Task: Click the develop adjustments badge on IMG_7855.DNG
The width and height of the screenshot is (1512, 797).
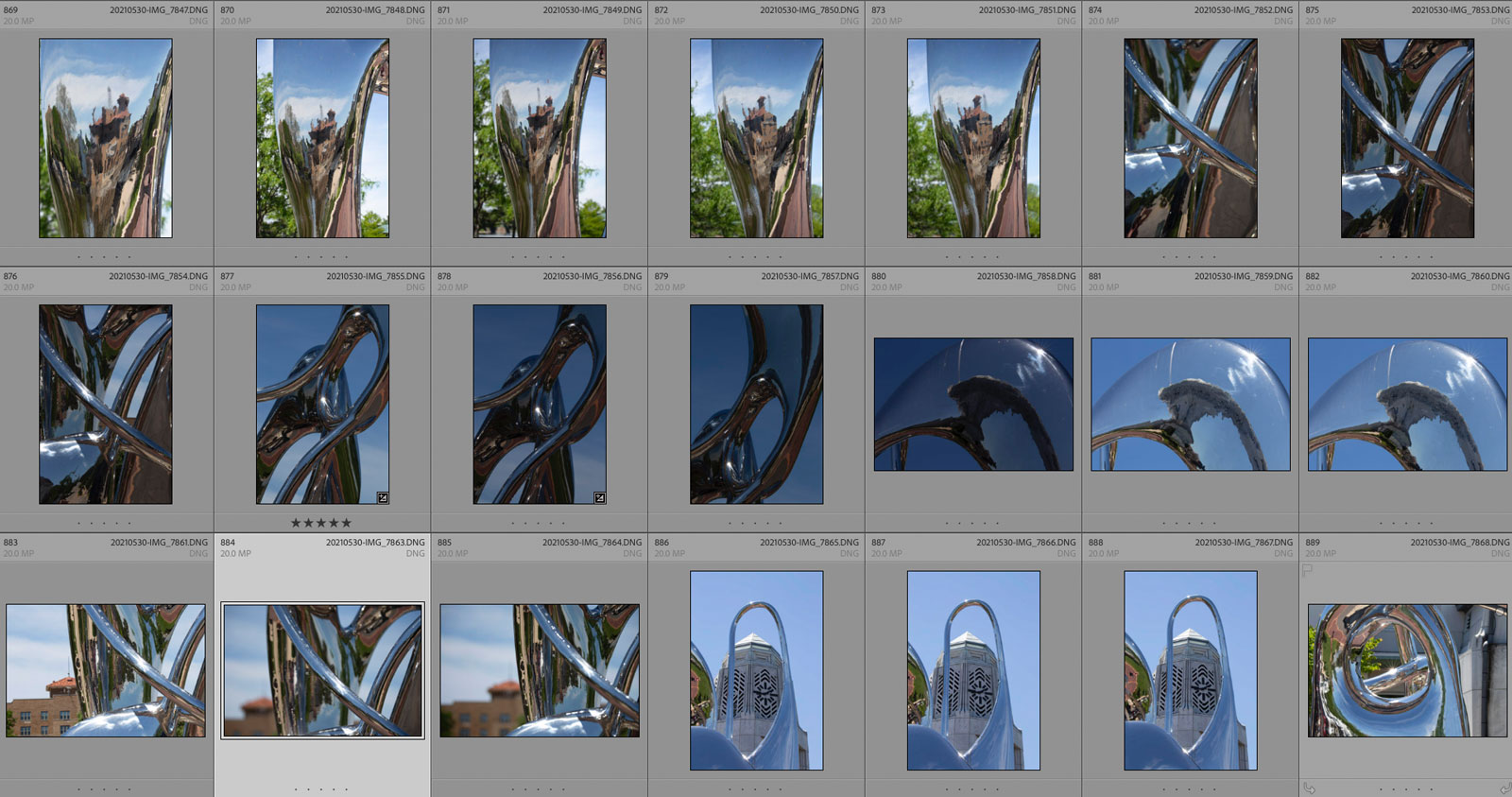Action: (x=383, y=497)
